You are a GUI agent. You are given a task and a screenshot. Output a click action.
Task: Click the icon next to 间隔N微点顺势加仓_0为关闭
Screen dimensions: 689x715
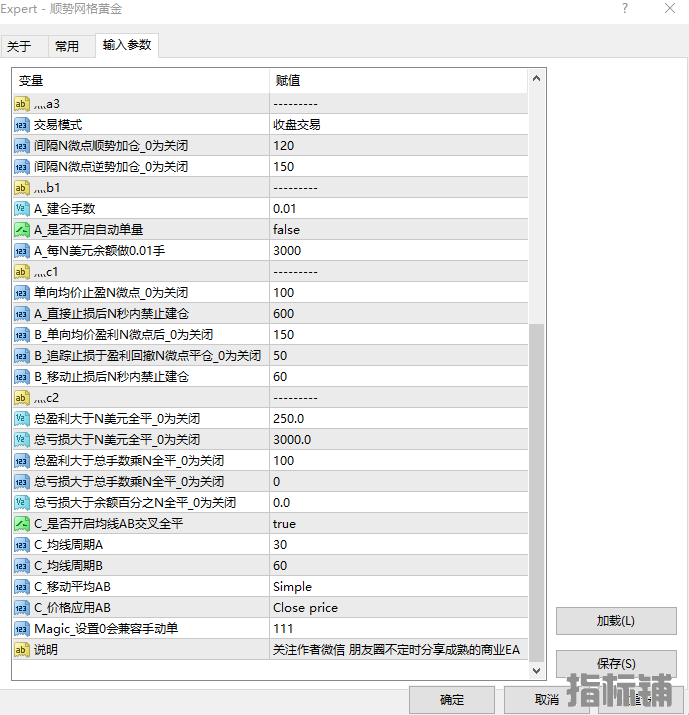pyautogui.click(x=21, y=146)
